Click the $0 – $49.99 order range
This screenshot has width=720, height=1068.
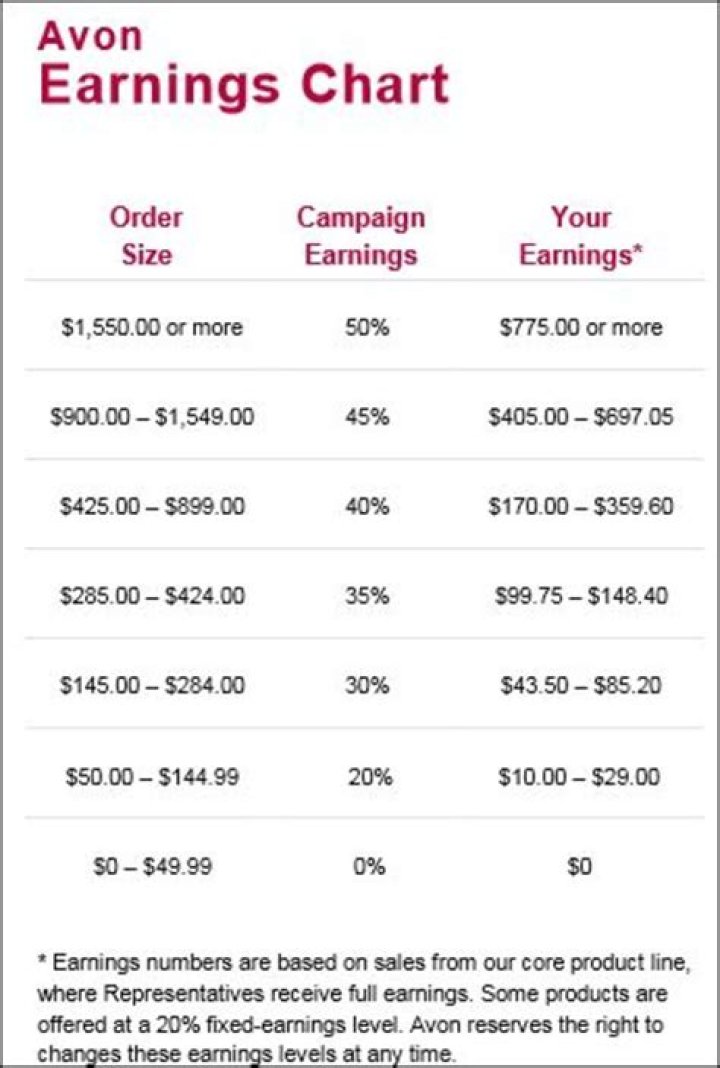click(153, 866)
